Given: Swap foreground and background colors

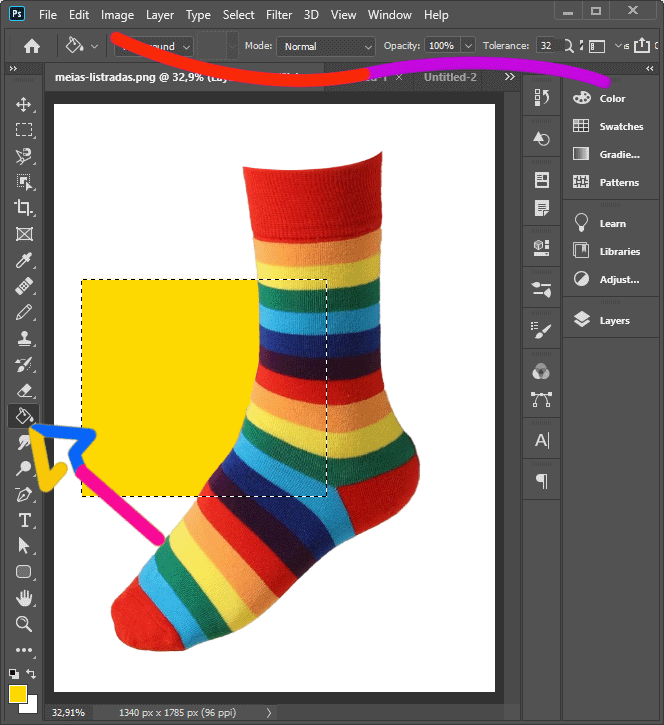Looking at the screenshot, I should coord(31,673).
